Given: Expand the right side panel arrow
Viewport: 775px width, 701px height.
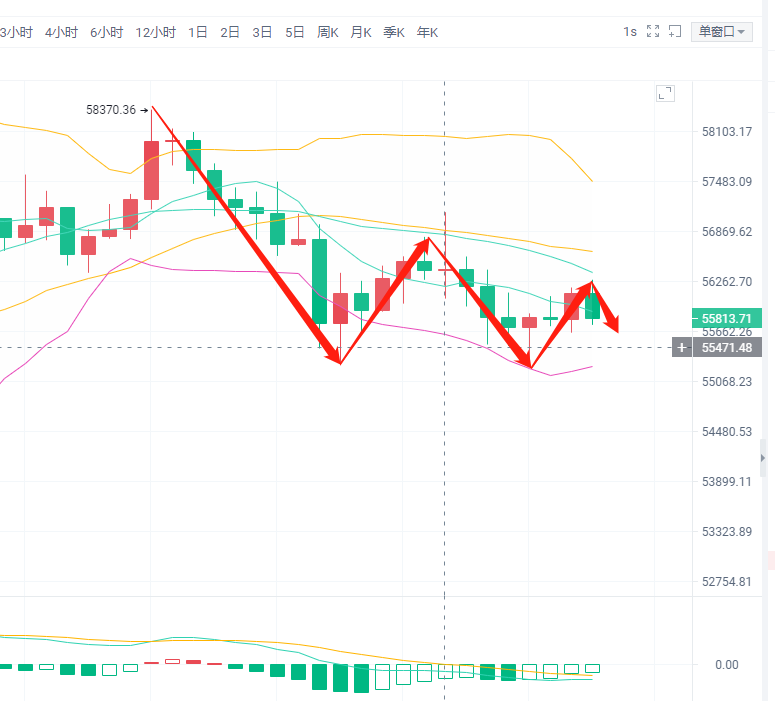Looking at the screenshot, I should (765, 456).
